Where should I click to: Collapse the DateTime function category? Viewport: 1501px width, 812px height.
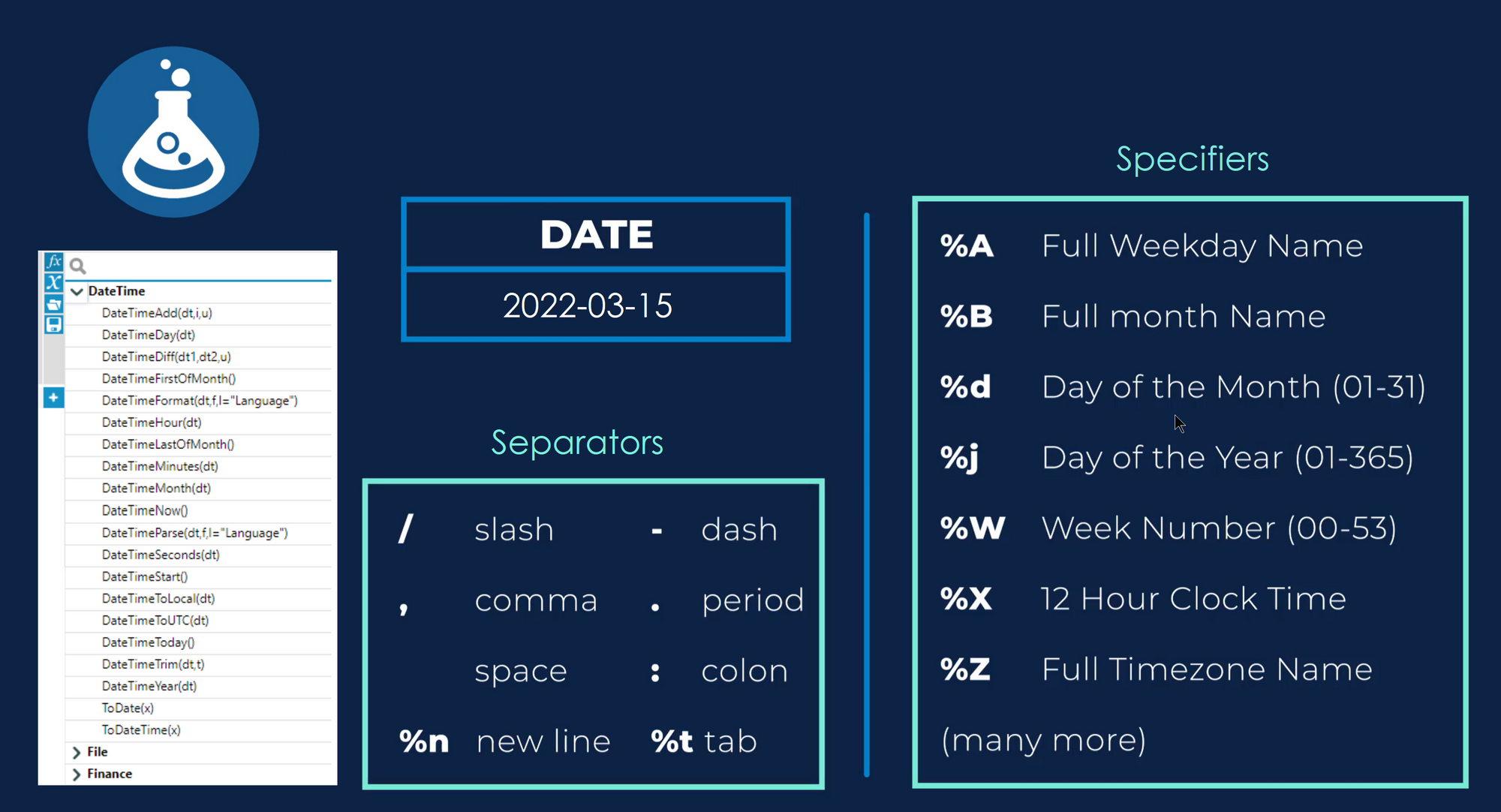tap(77, 291)
